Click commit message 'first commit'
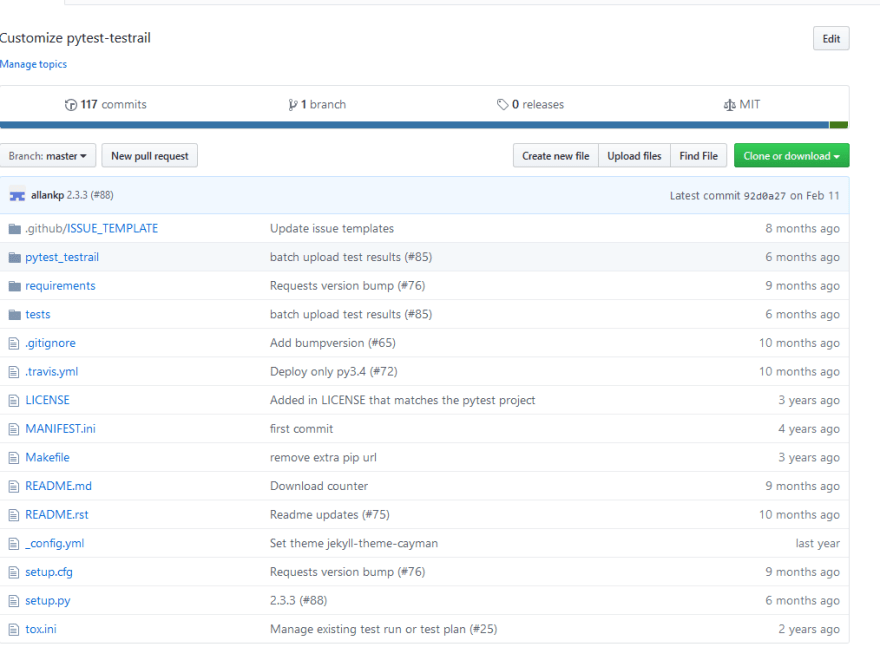Screen dimensions: 880x647 (x=301, y=429)
